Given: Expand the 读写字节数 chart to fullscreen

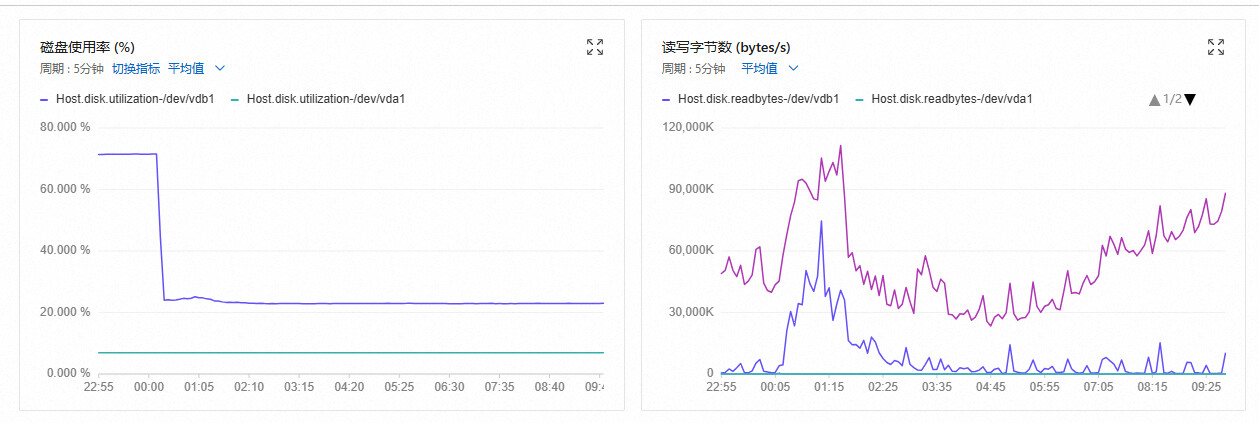Looking at the screenshot, I should click(x=1216, y=47).
